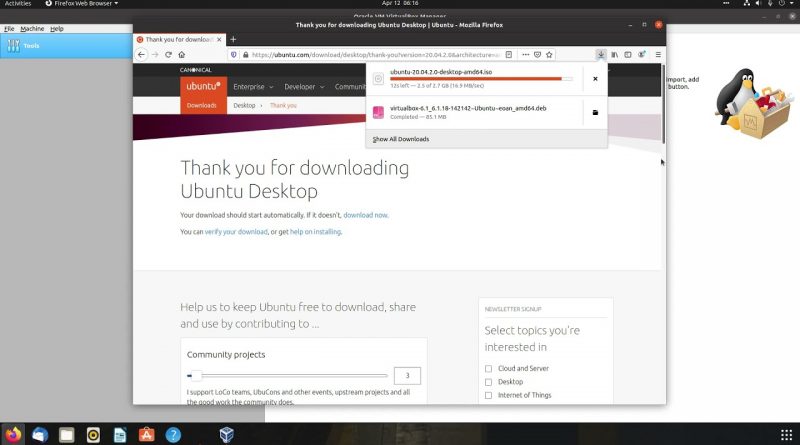Open containing folder for virtualbox deb
This screenshot has height=445, width=800.
595,112
